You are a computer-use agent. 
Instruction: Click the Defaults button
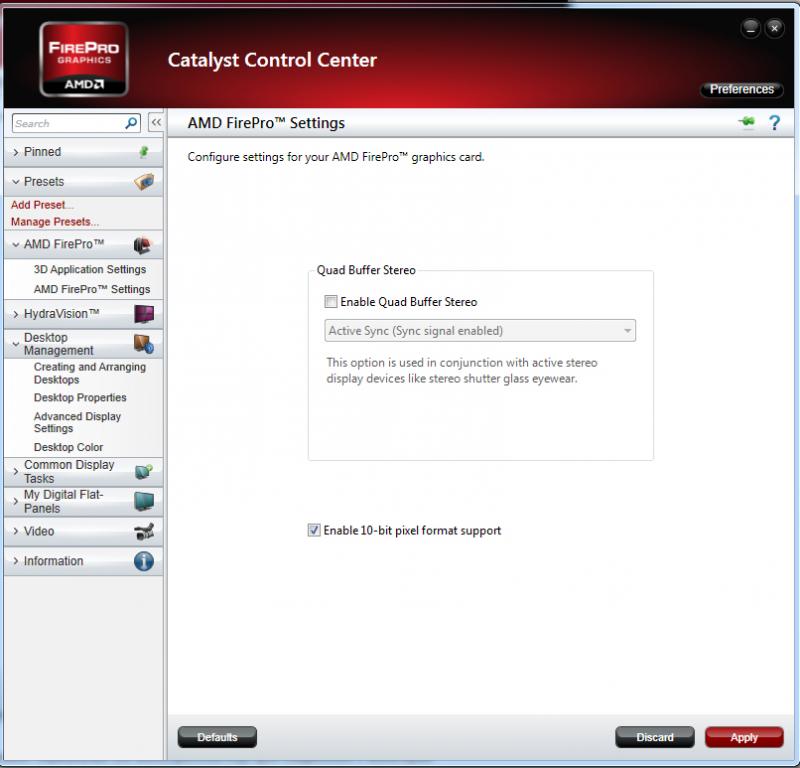pos(217,737)
